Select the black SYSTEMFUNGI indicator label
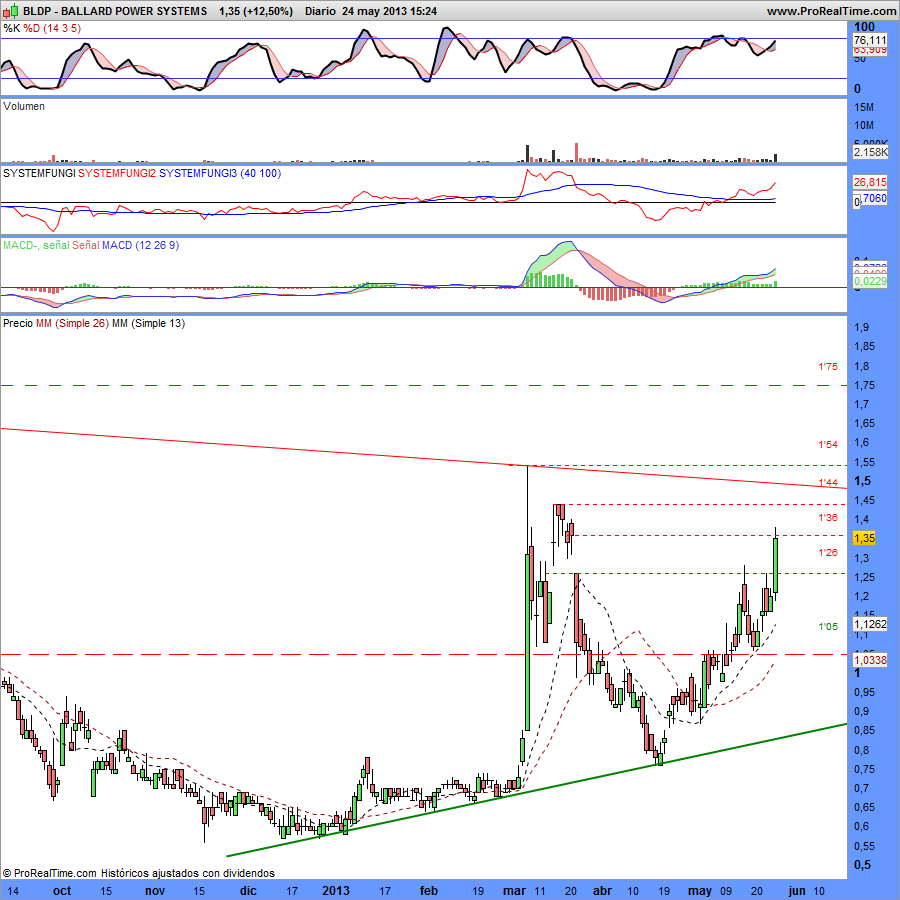 (39, 173)
